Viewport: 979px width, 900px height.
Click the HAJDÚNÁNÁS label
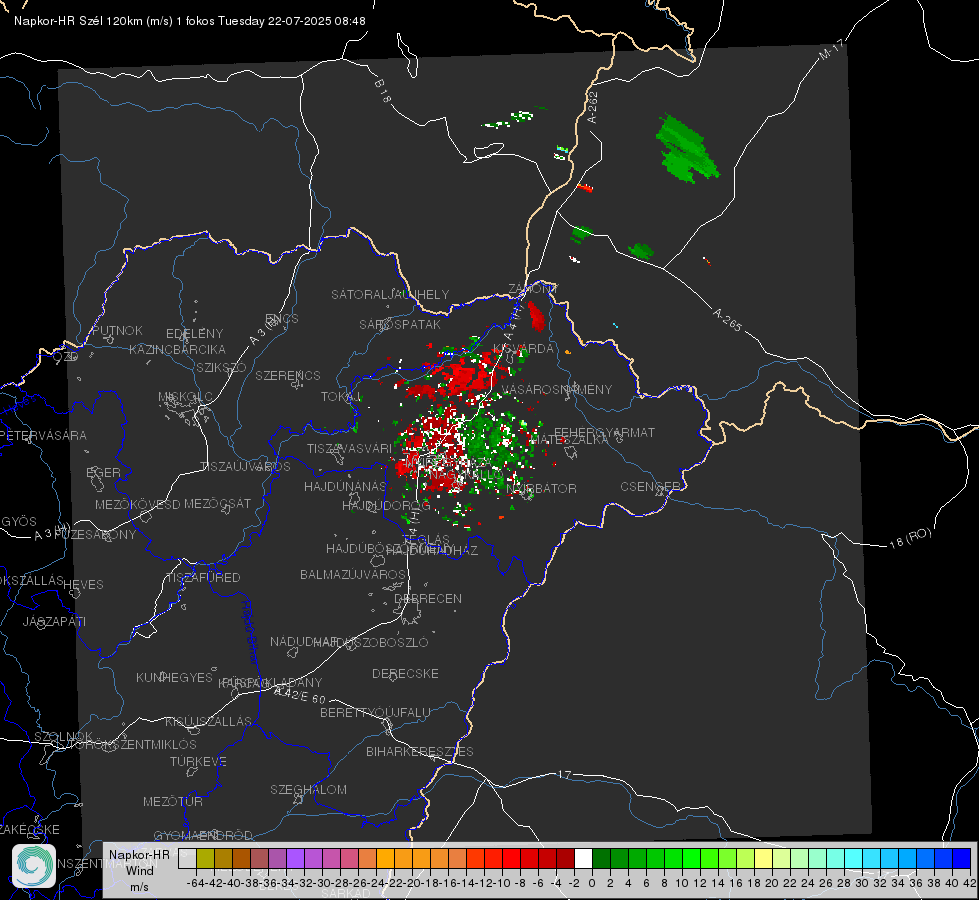pos(345,486)
